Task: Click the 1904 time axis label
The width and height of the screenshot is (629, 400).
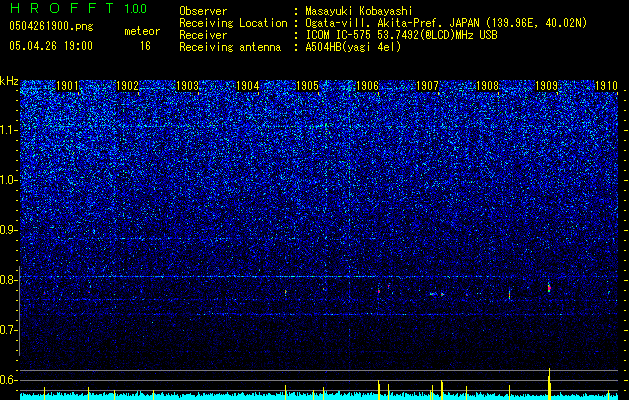Action: click(x=248, y=86)
